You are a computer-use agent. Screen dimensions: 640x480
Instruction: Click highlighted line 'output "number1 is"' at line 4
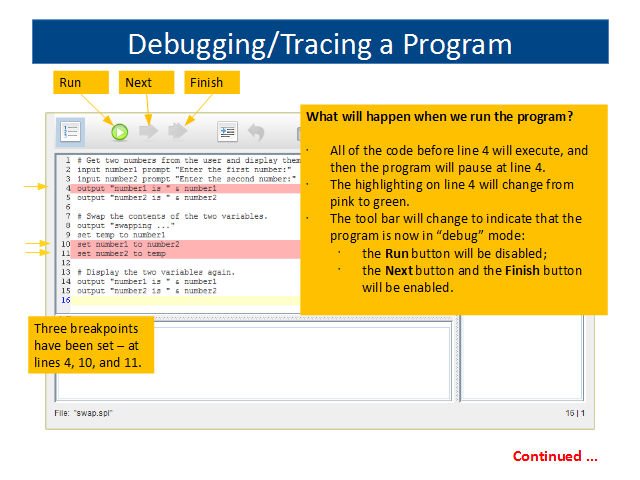(x=185, y=189)
